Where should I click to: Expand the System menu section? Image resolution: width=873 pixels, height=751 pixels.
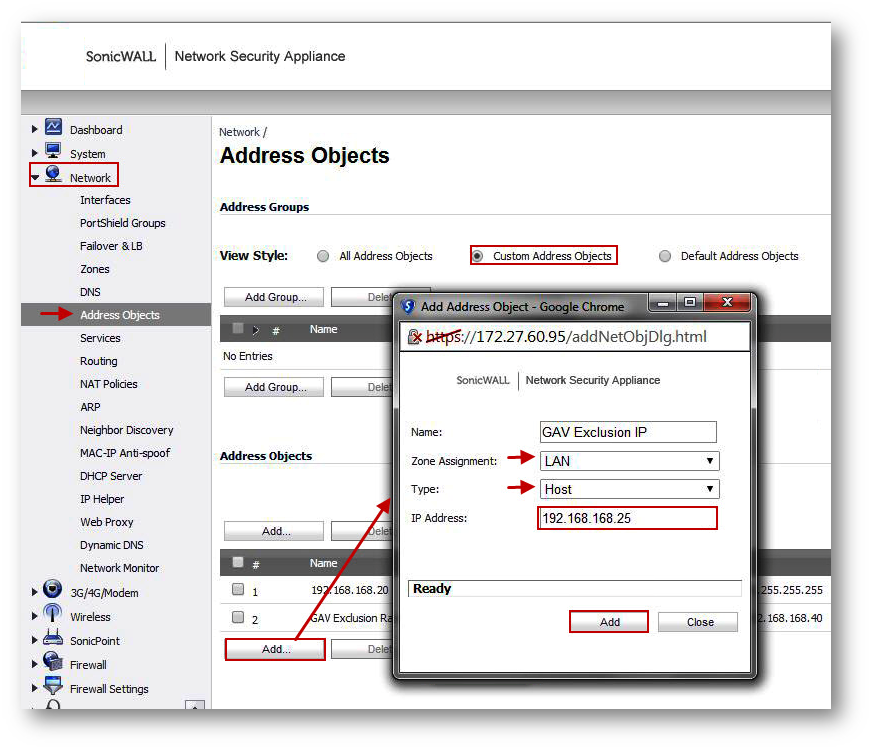[x=35, y=153]
